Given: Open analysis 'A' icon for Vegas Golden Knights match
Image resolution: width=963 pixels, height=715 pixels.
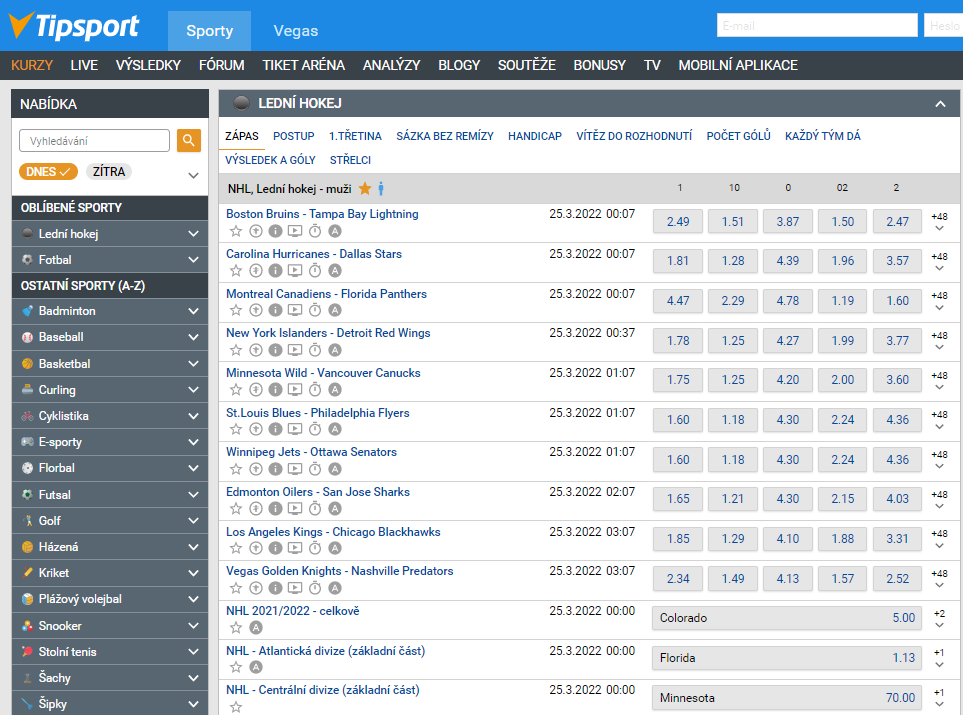Looking at the screenshot, I should point(335,588).
